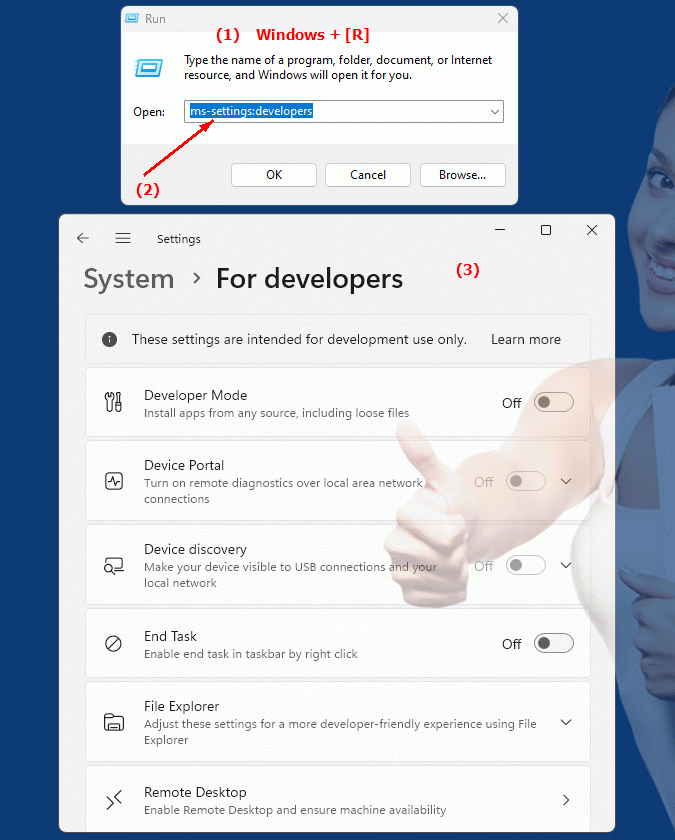Click the For developers heading
Image resolution: width=675 pixels, height=840 pixels.
pyautogui.click(x=309, y=279)
